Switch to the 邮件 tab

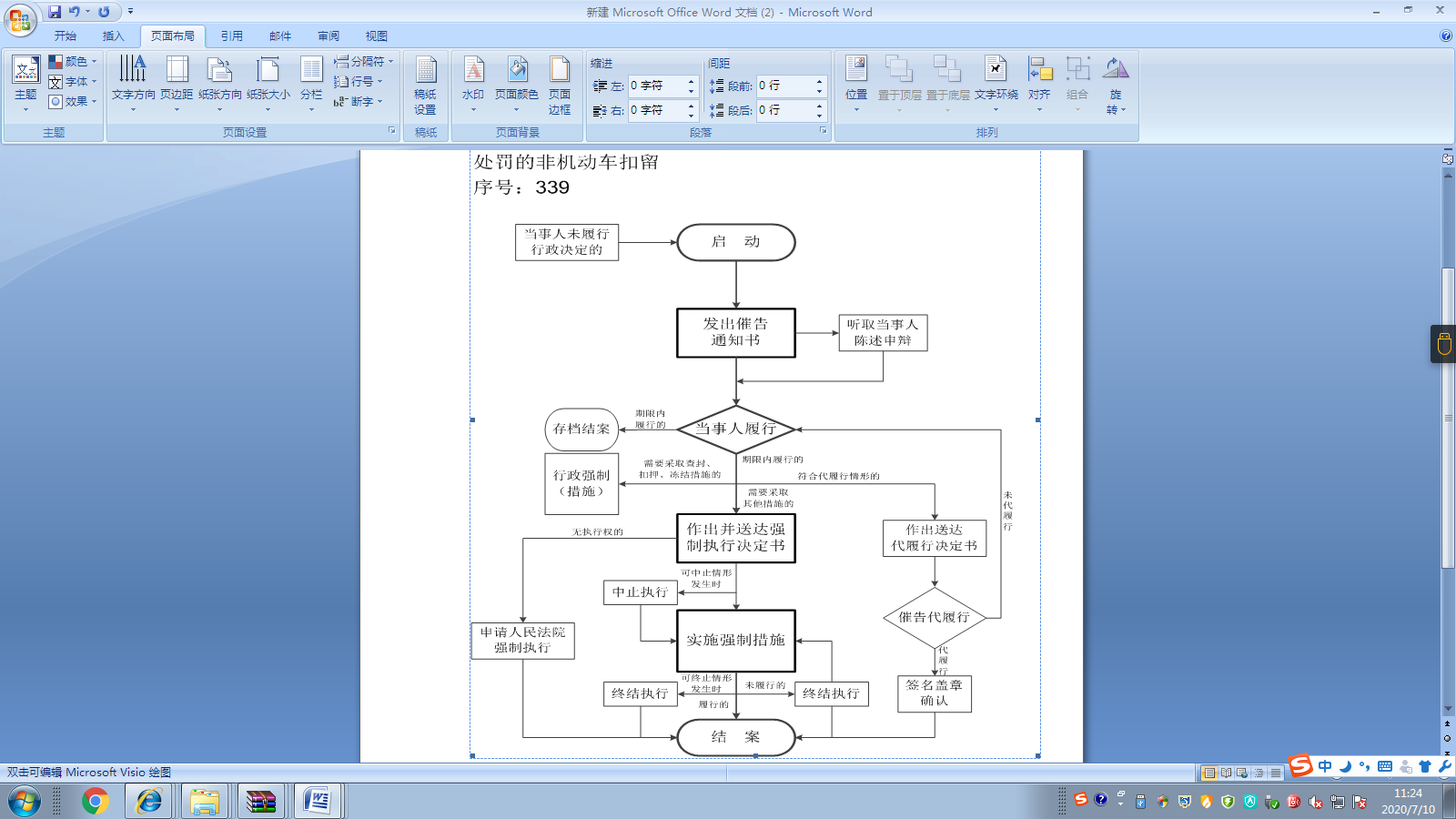[280, 36]
